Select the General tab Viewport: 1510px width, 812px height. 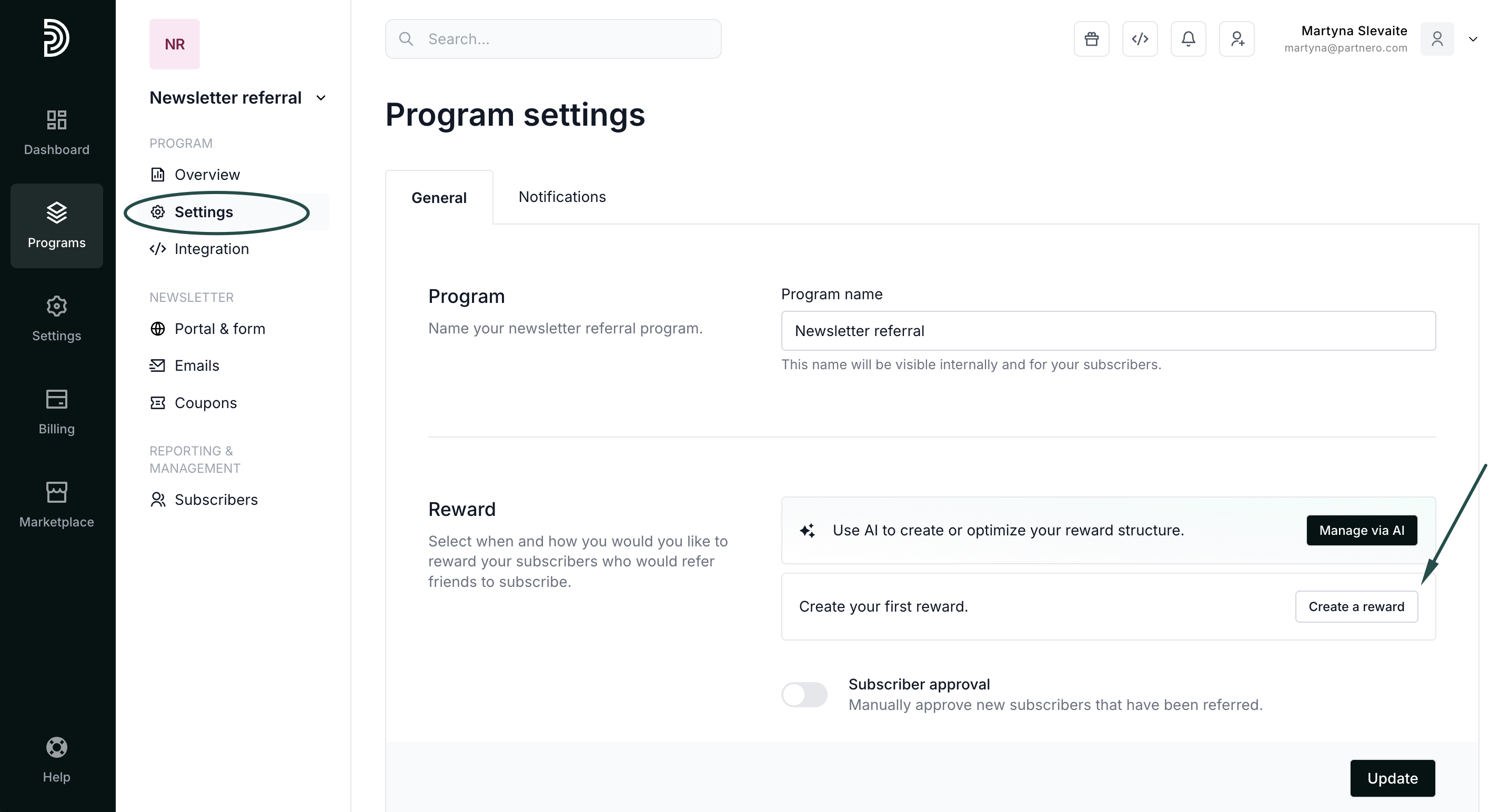coord(438,197)
